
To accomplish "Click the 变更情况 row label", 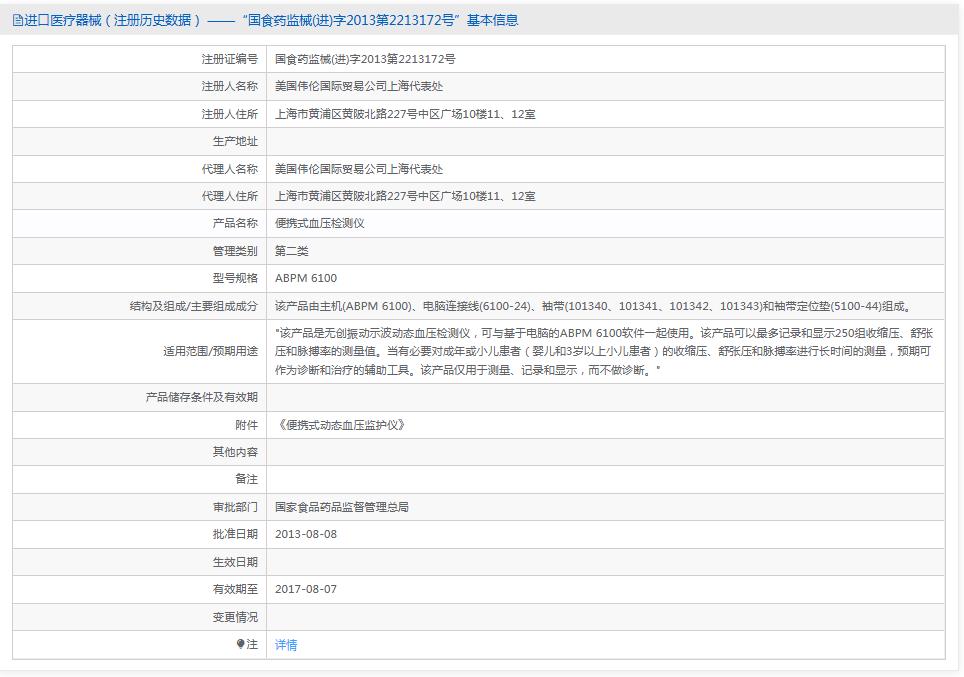I will [x=235, y=617].
